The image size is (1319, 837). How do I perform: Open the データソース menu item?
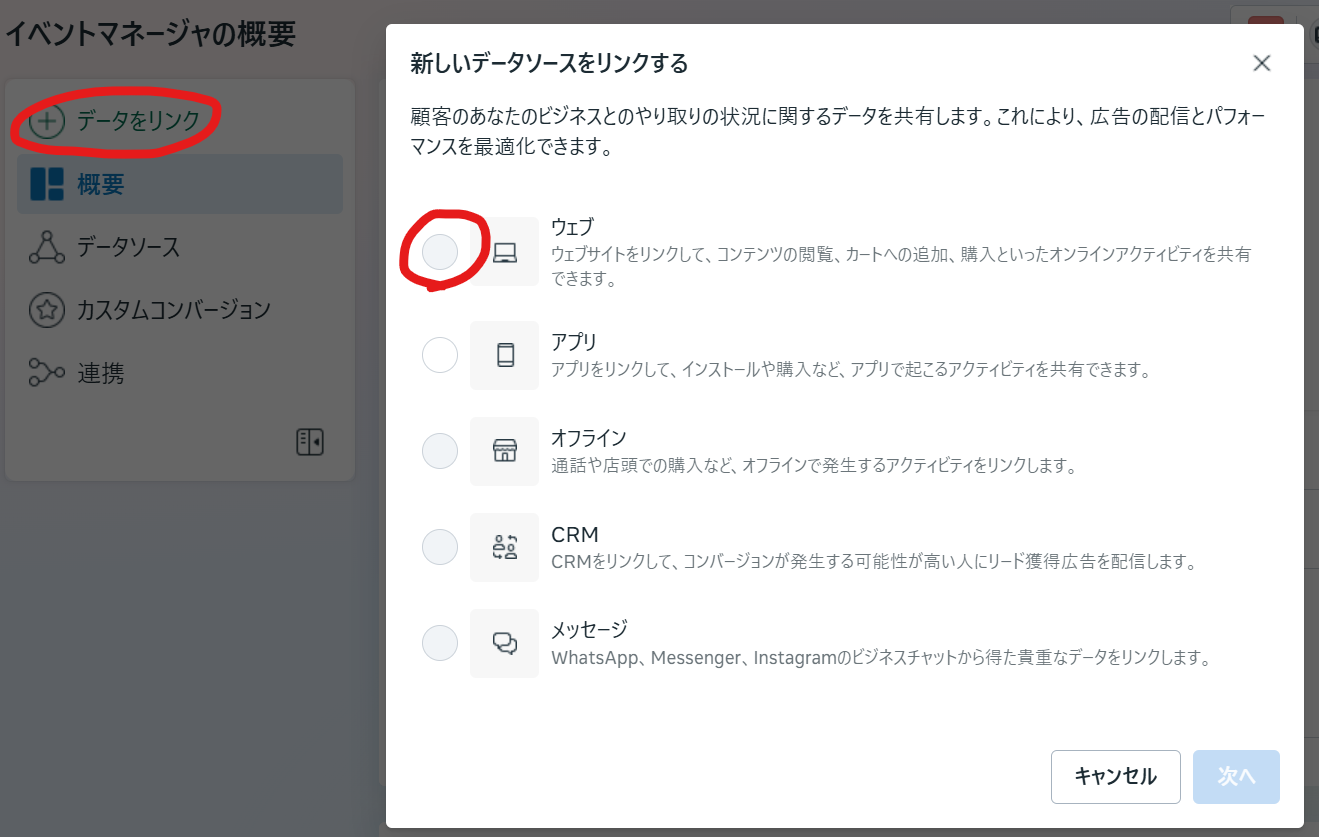(x=129, y=247)
